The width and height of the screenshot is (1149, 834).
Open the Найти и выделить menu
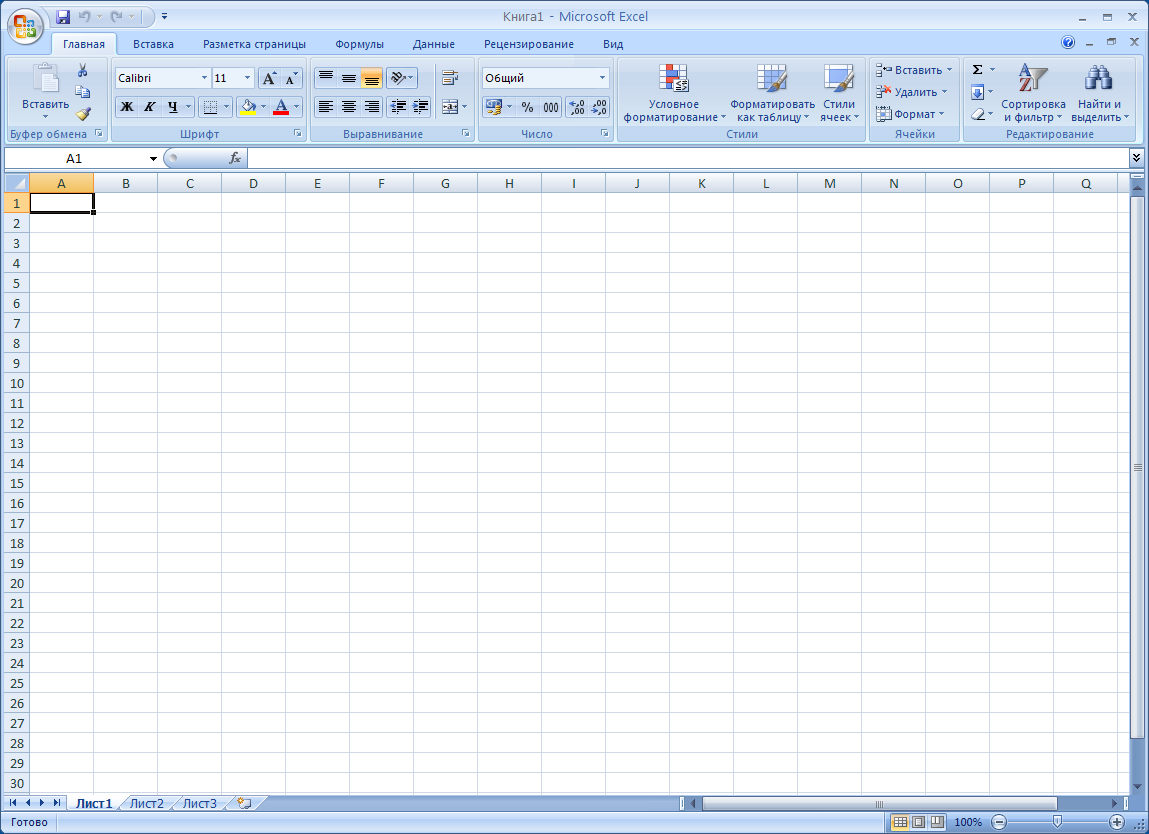[x=1099, y=93]
